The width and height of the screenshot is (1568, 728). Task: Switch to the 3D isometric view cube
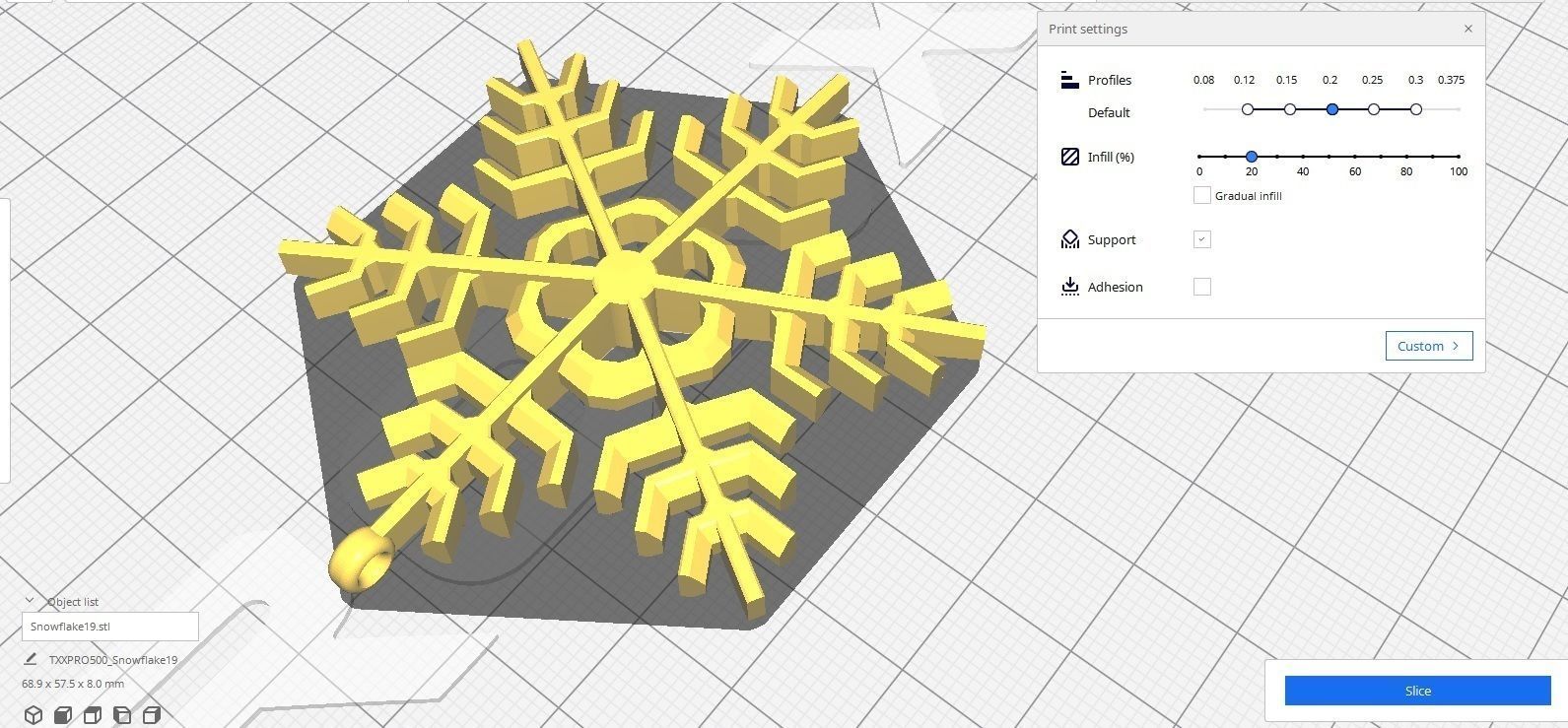pyautogui.click(x=34, y=714)
